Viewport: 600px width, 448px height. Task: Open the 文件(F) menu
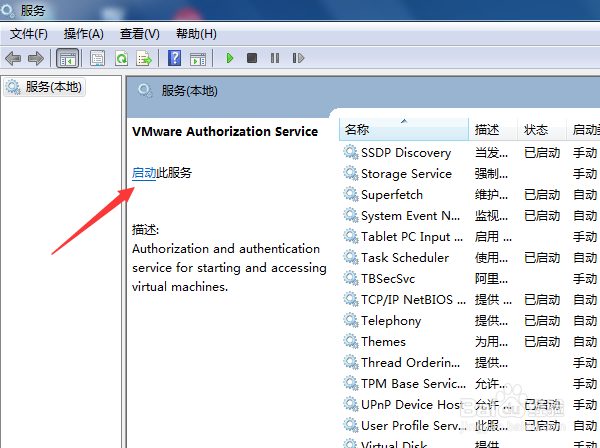click(29, 34)
